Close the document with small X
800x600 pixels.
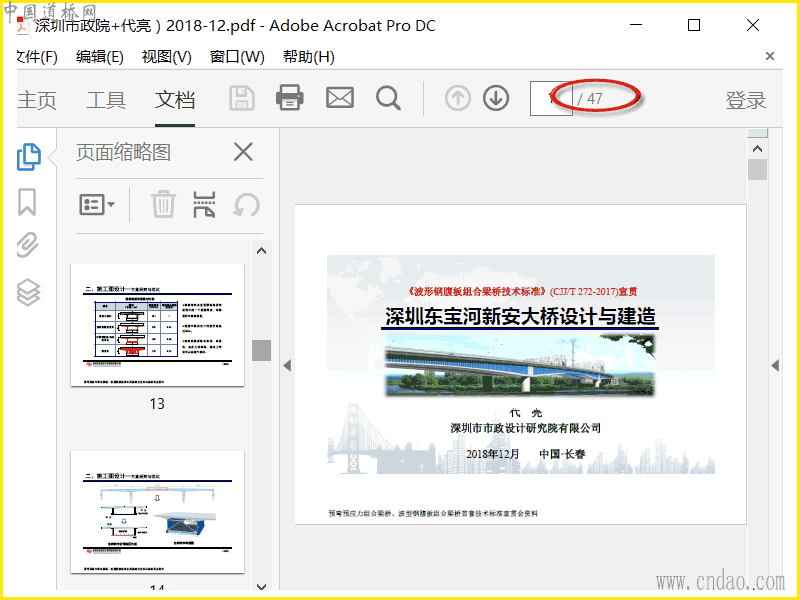click(x=770, y=56)
